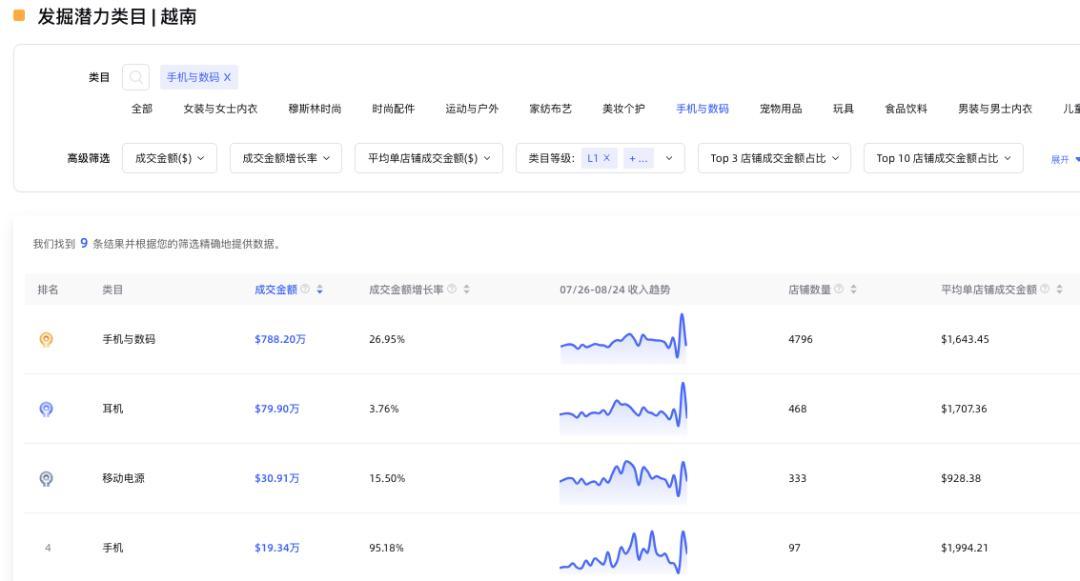Click the 移动电源 row category name
Viewport: 1080px width, 581px height.
tap(123, 478)
